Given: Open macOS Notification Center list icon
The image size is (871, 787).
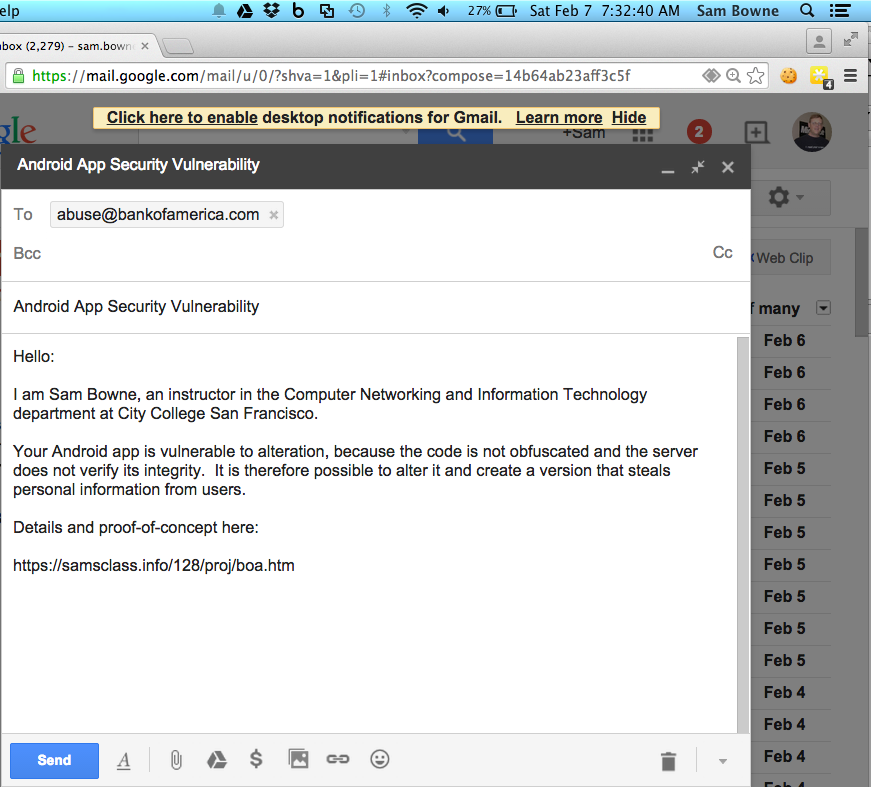Looking at the screenshot, I should [x=840, y=11].
